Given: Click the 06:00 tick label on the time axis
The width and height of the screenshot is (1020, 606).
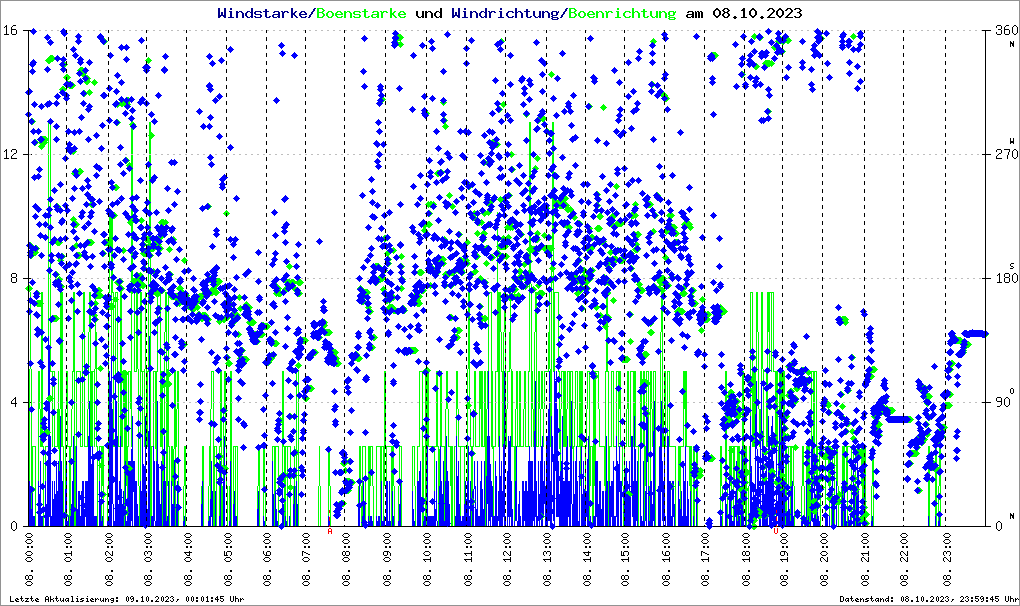Looking at the screenshot, I should pyautogui.click(x=267, y=555).
